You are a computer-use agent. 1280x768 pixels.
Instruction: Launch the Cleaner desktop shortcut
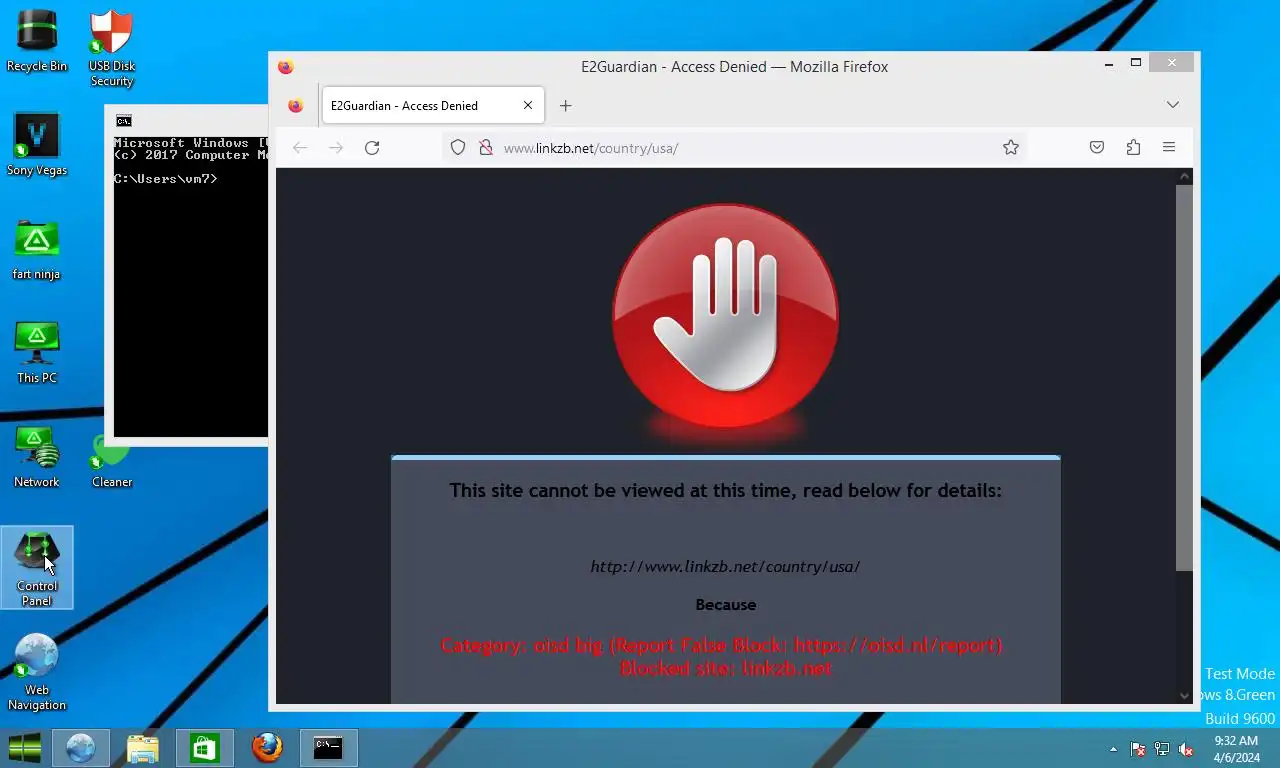coord(111,460)
